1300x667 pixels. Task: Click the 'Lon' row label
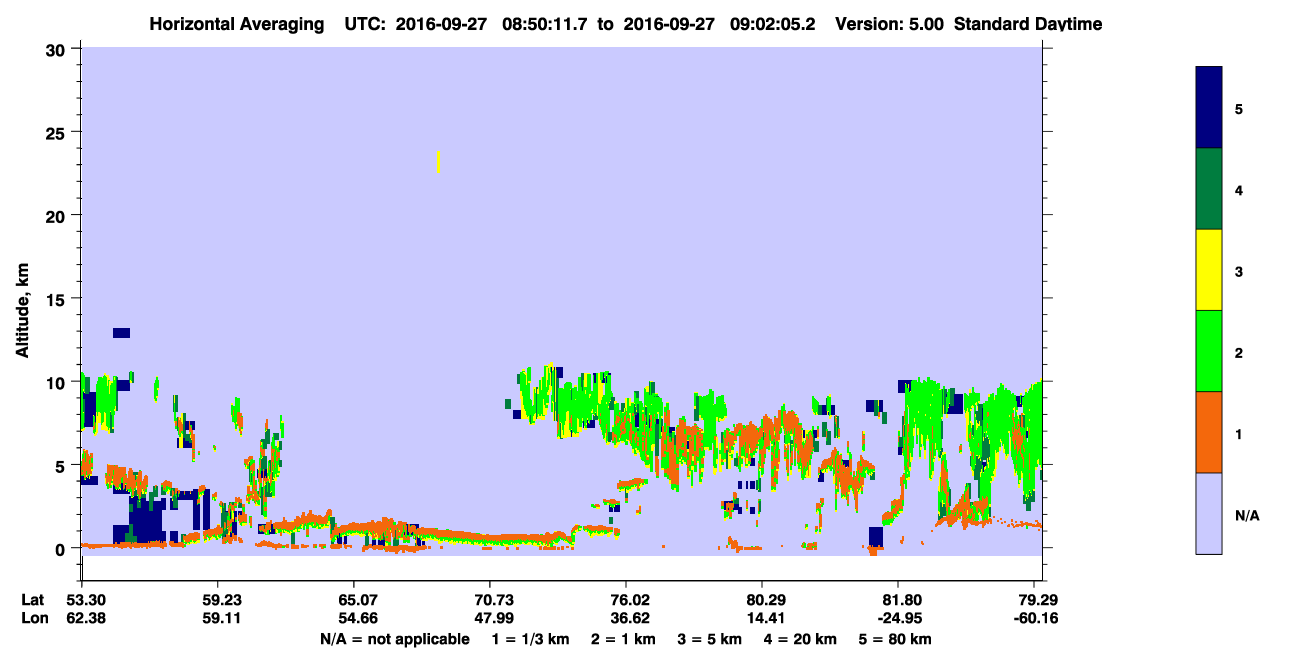(x=34, y=618)
